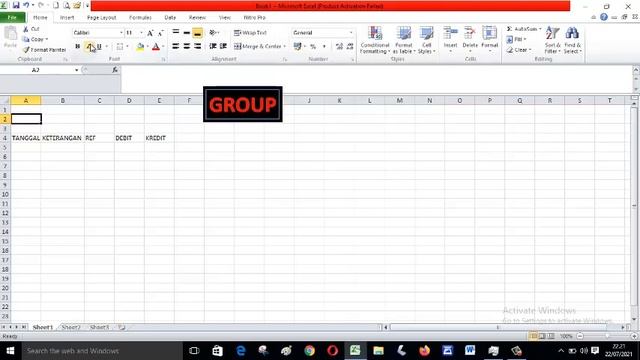Switch to the Review tab

(197, 18)
